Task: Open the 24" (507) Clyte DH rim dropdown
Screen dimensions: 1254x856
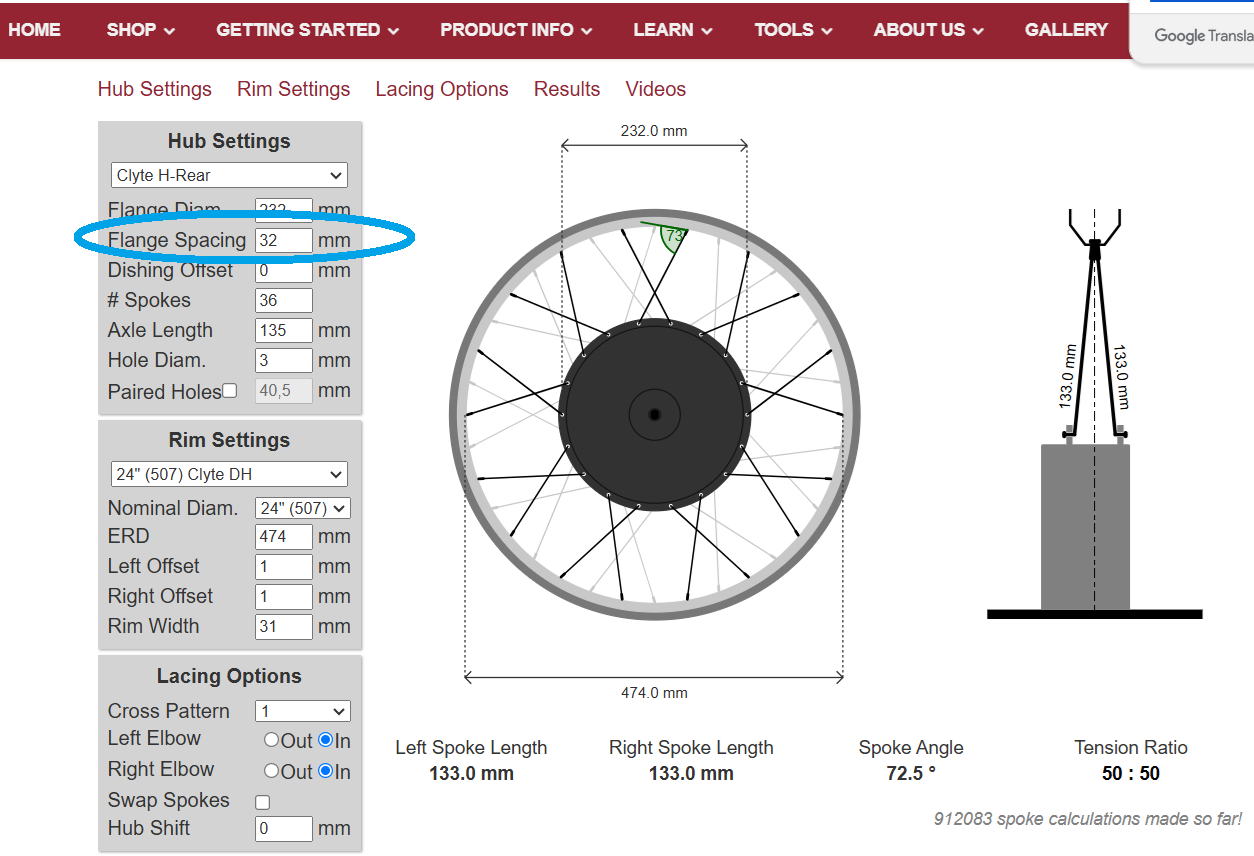Action: pyautogui.click(x=229, y=474)
